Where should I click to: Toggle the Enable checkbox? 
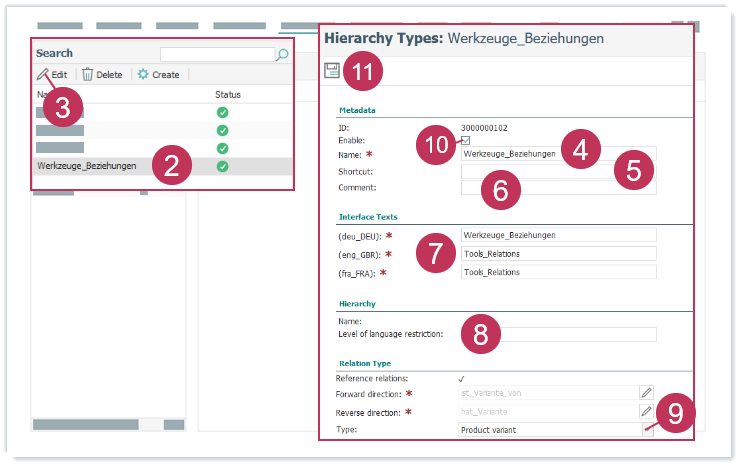[465, 141]
